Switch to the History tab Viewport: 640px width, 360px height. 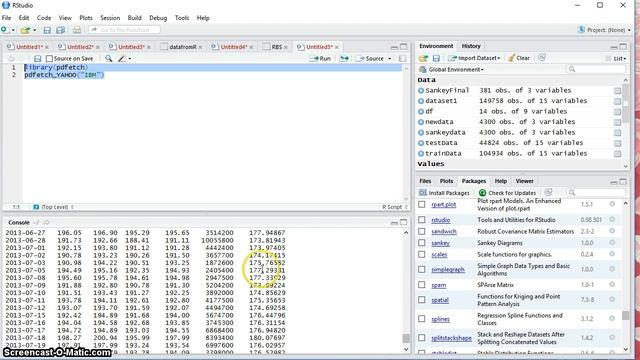471,46
